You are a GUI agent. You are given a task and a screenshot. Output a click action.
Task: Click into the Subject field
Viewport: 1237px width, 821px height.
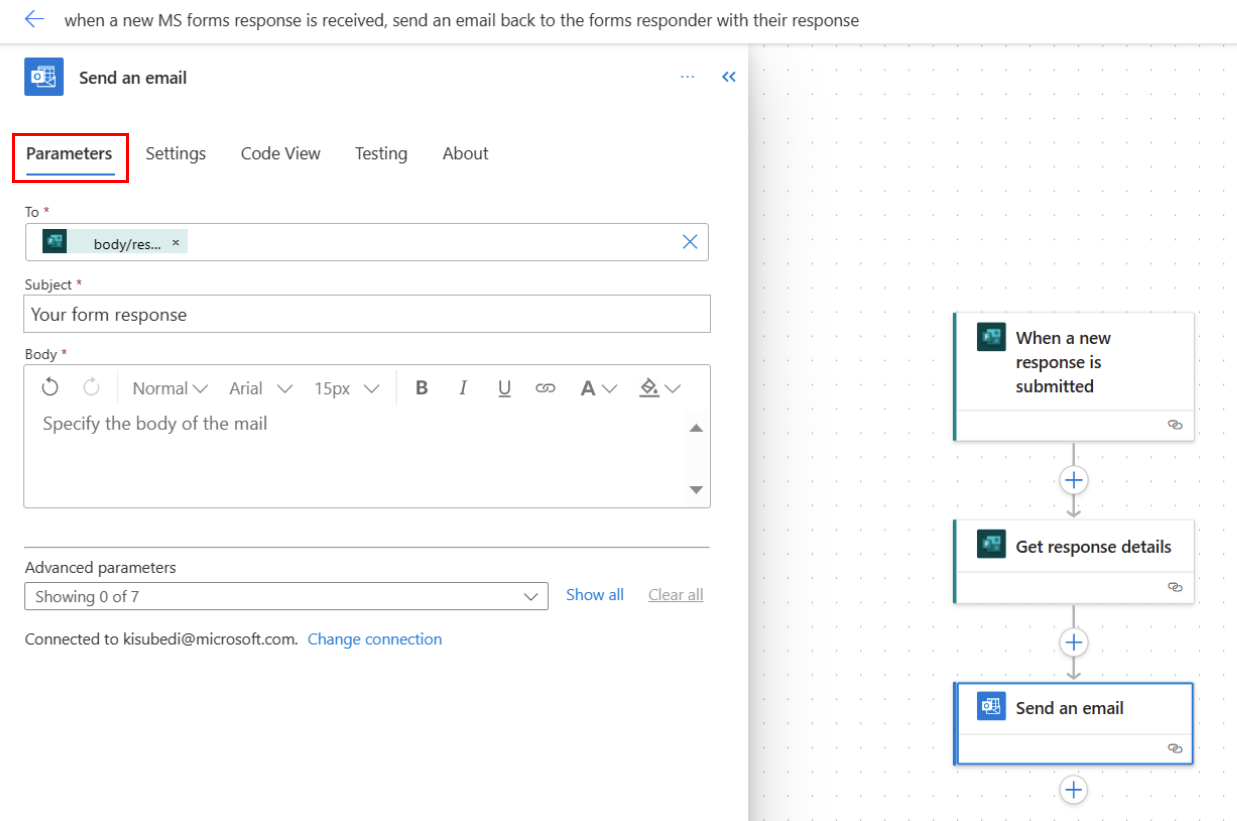click(x=367, y=314)
